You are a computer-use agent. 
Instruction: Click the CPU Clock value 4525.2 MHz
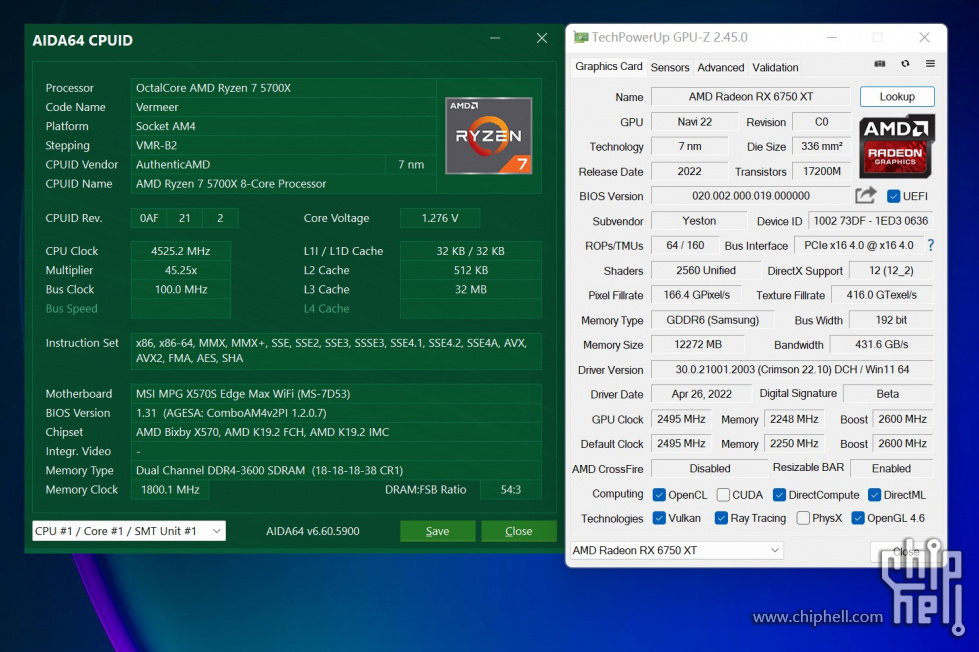[180, 251]
